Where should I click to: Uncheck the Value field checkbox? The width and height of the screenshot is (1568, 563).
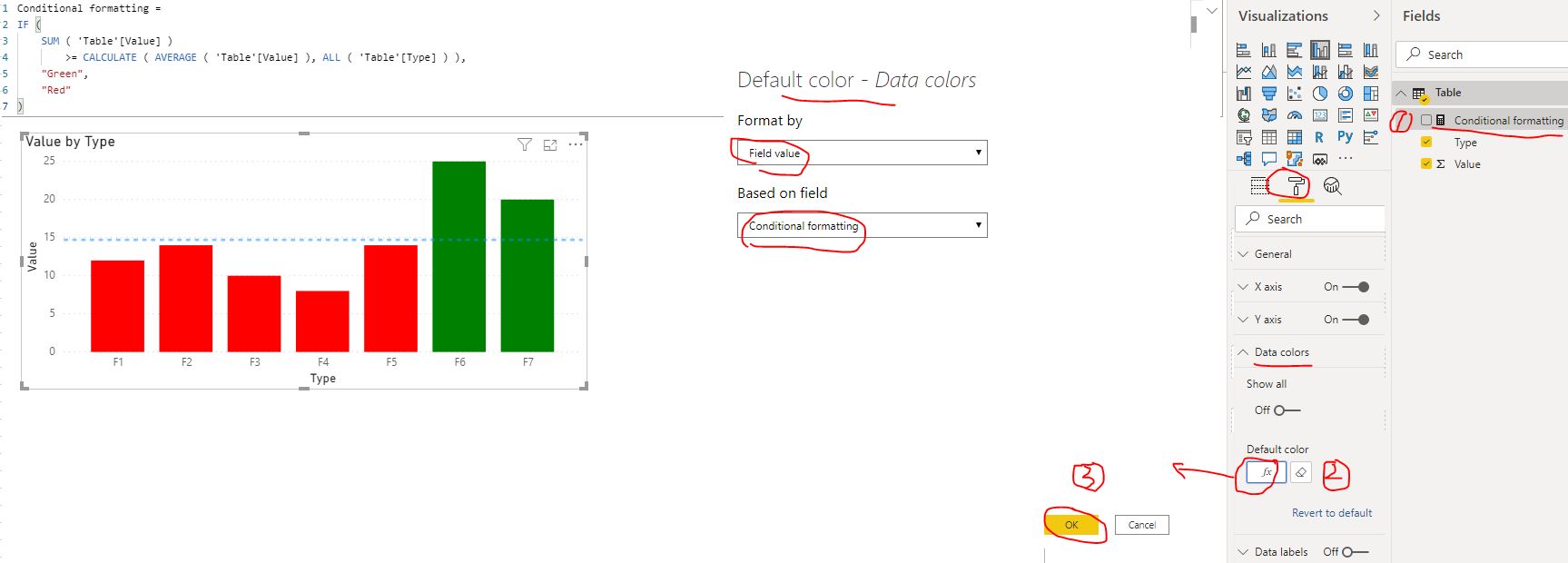tap(1426, 163)
